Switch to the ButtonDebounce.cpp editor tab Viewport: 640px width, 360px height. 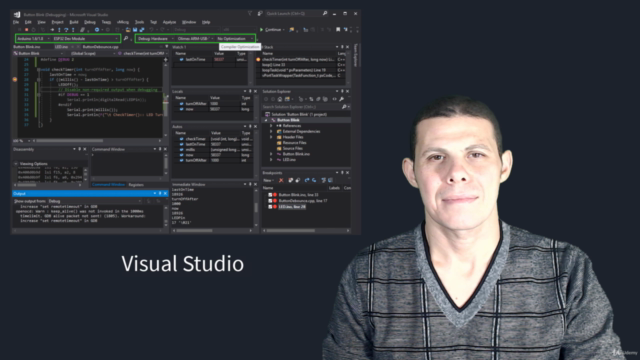click(101, 47)
